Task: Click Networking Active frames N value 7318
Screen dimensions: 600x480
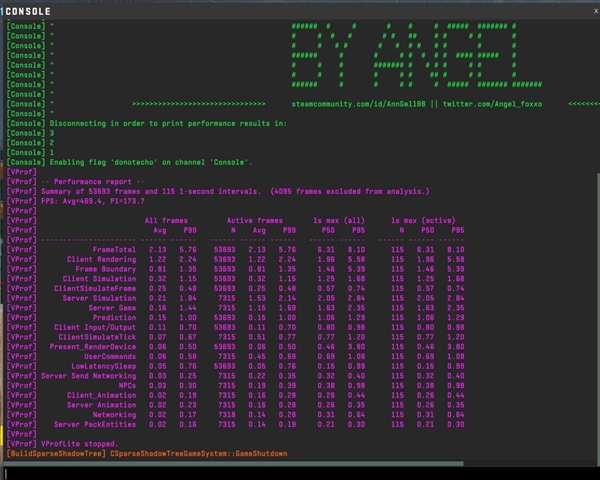Action: [x=227, y=415]
